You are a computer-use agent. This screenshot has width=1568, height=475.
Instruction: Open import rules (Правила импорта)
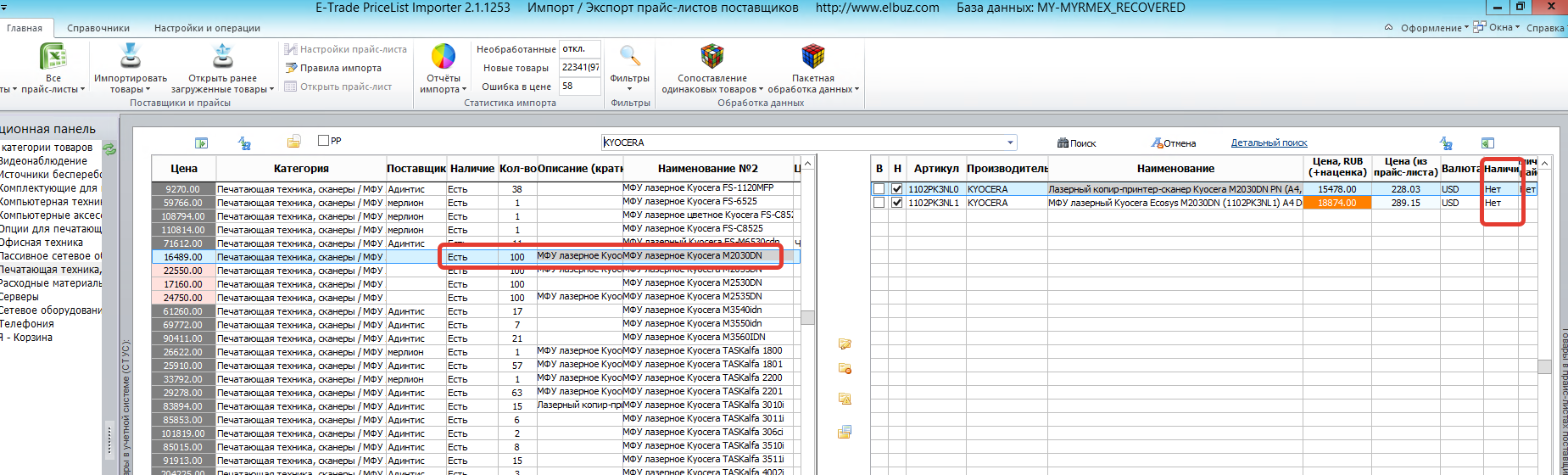(333, 68)
